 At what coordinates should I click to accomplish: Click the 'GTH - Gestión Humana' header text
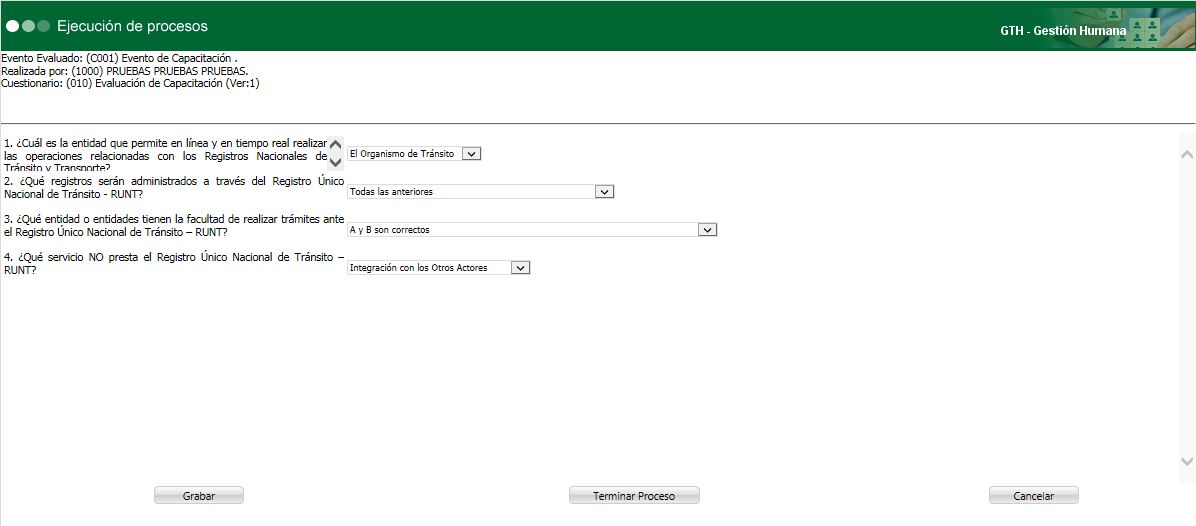[x=1063, y=31]
